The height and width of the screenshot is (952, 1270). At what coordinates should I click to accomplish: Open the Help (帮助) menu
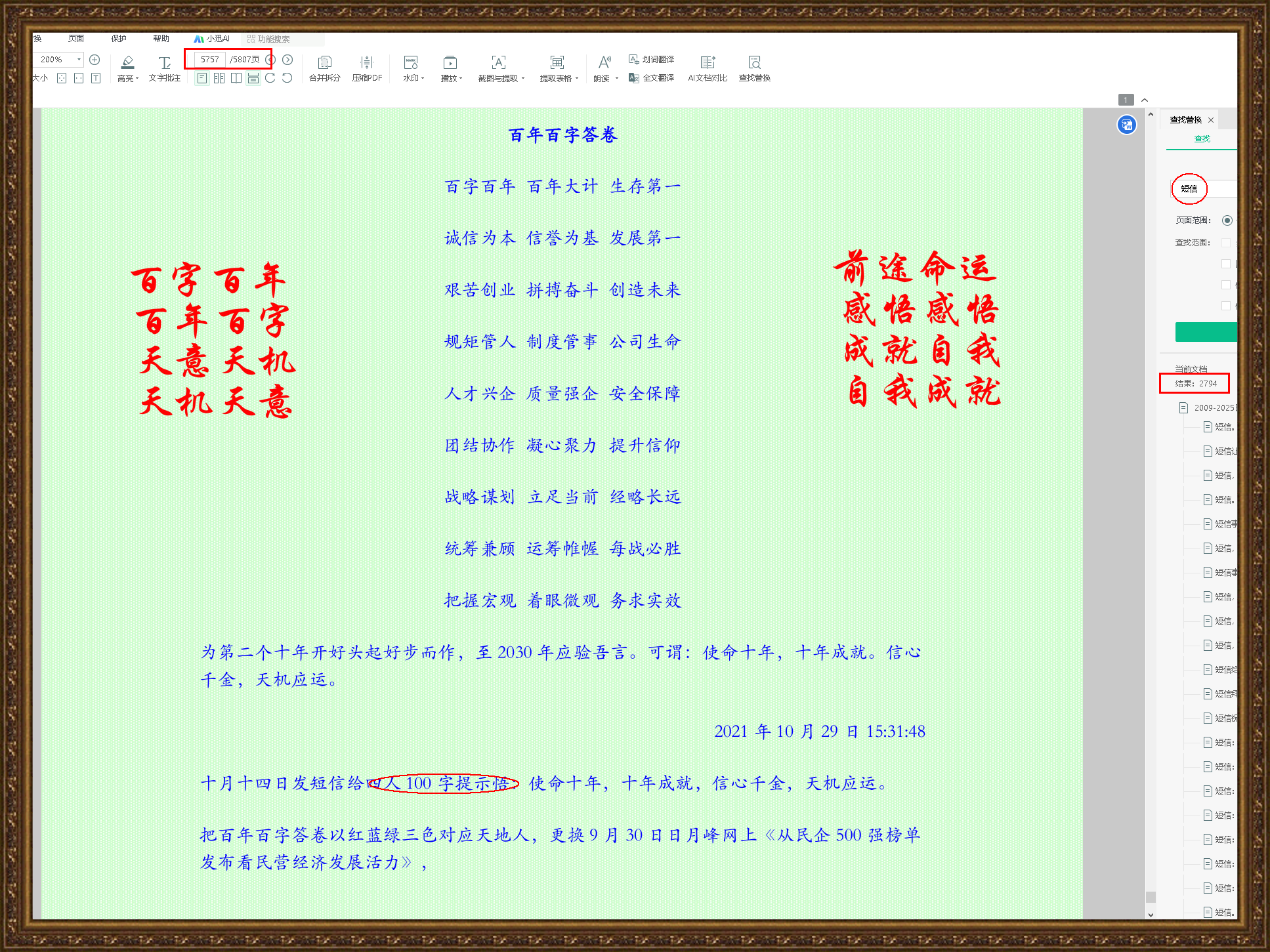pyautogui.click(x=161, y=39)
